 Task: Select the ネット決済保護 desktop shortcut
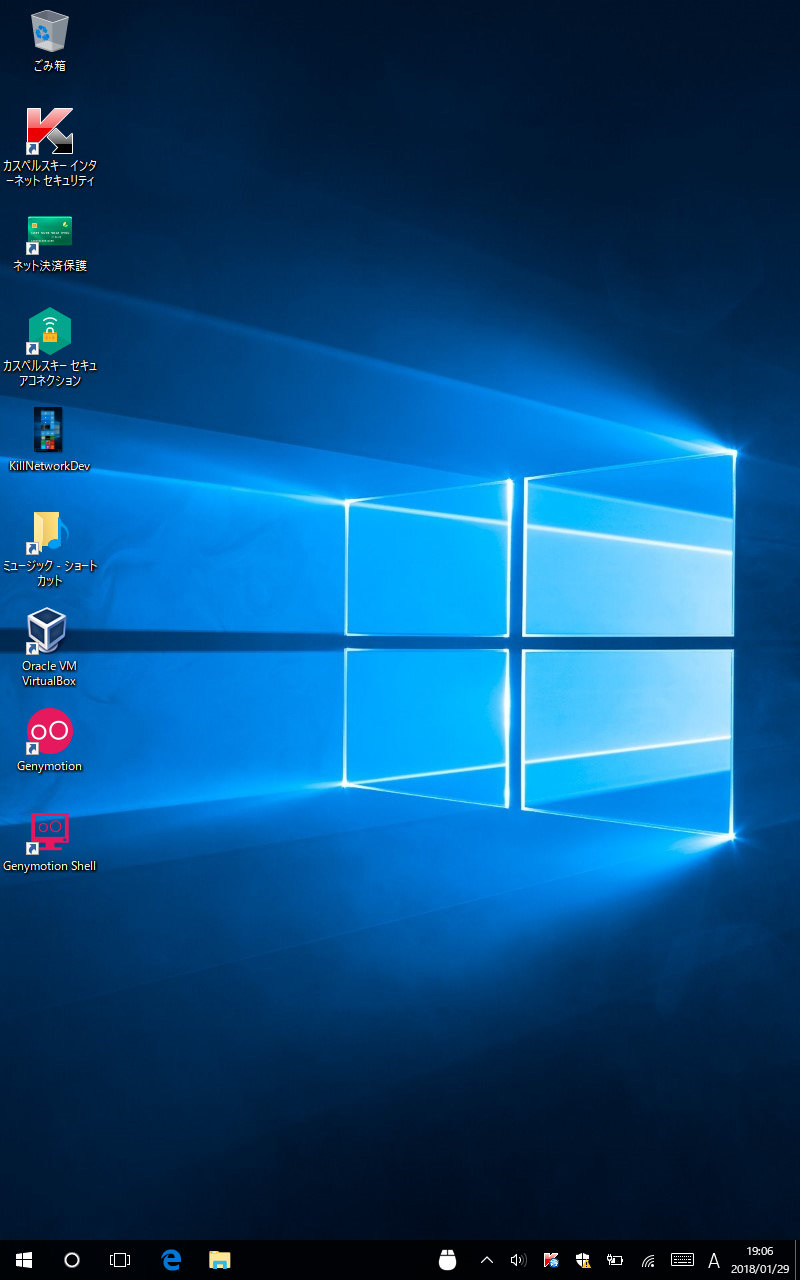click(x=50, y=243)
